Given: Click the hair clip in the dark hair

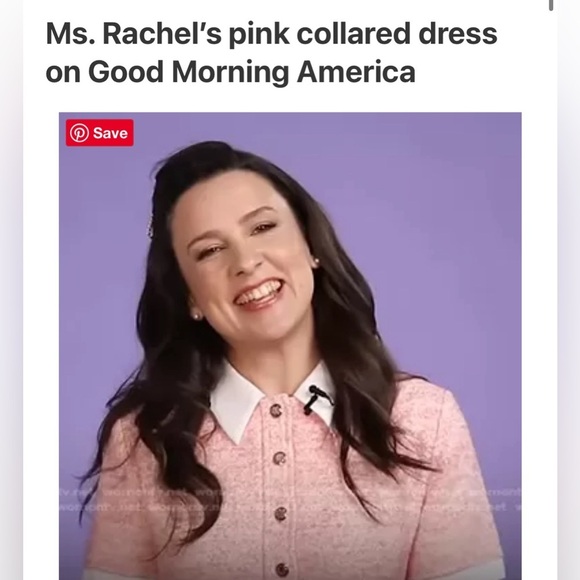Looking at the screenshot, I should (150, 226).
